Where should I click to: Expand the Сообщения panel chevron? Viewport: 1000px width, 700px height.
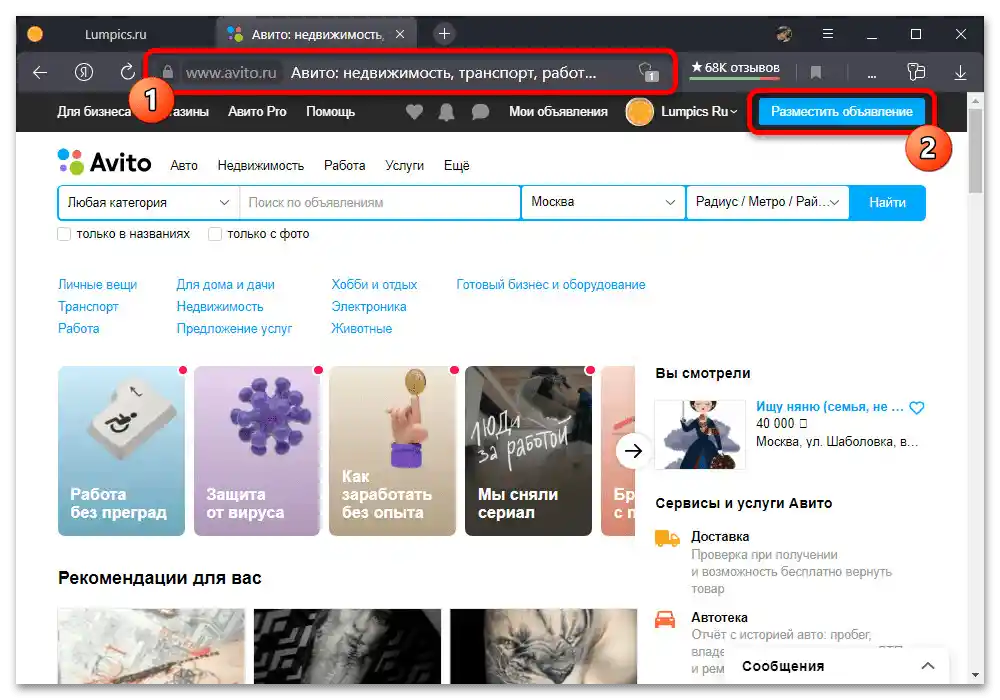(x=928, y=666)
